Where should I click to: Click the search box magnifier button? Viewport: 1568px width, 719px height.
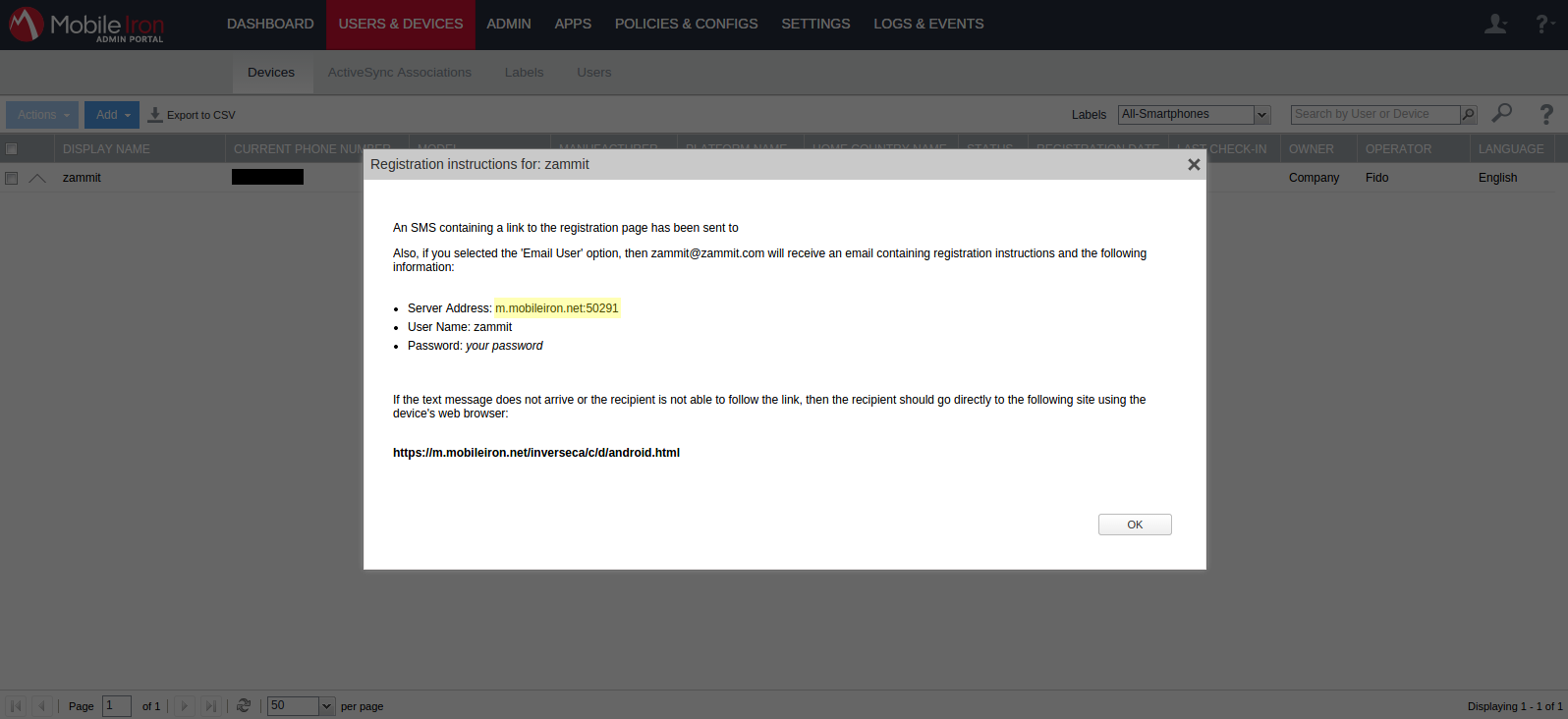coord(1468,115)
